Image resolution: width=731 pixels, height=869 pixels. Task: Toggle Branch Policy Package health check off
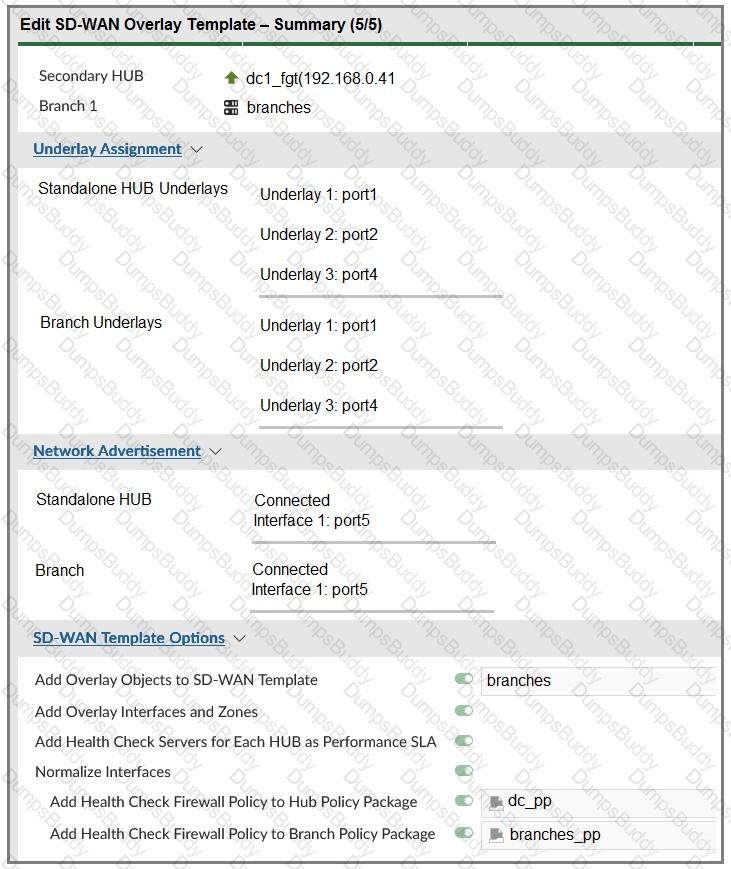pos(463,833)
